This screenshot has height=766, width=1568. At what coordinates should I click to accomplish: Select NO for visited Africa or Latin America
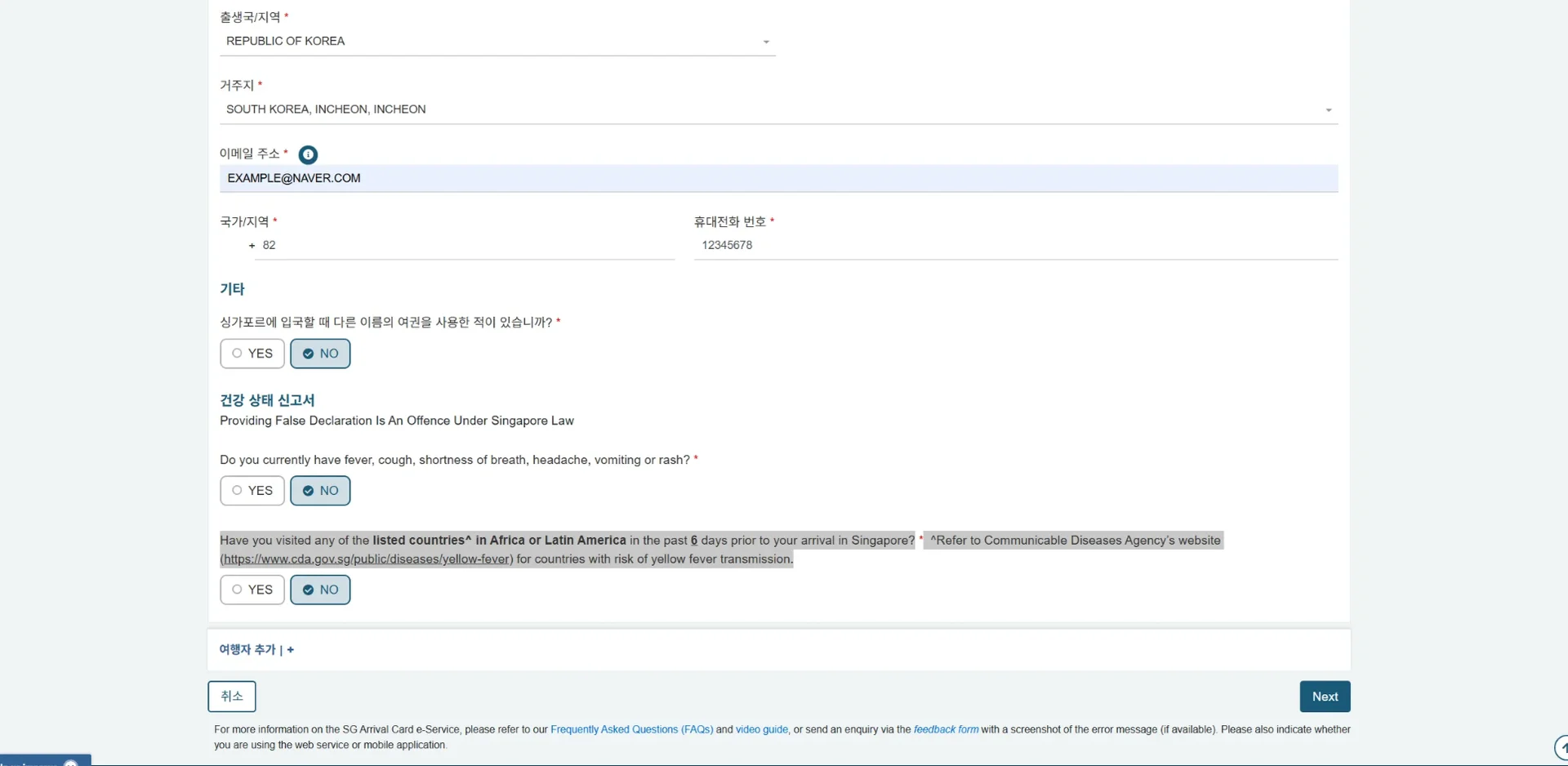[320, 590]
